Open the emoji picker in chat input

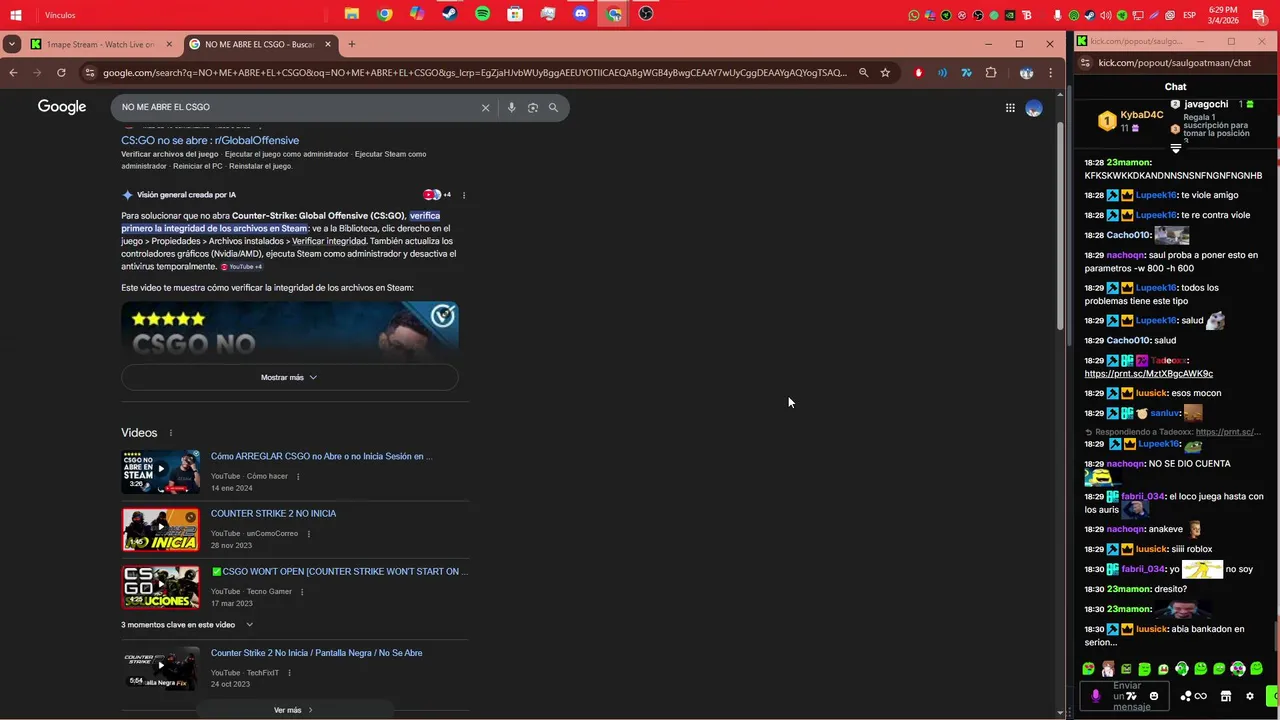coord(1154,696)
